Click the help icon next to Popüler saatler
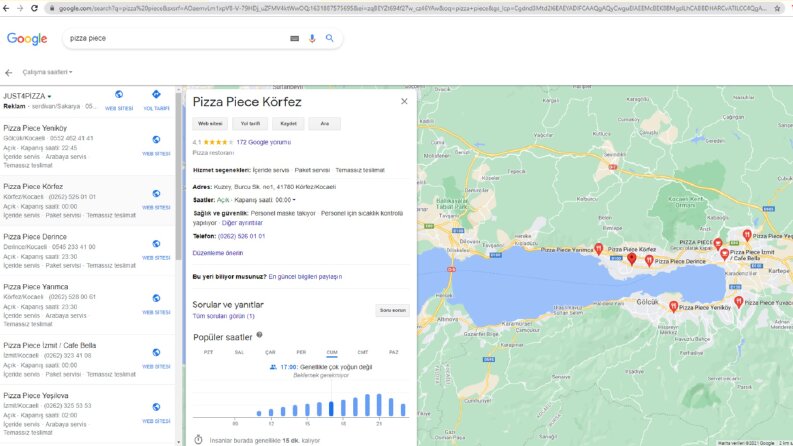The height and width of the screenshot is (446, 793). point(259,335)
